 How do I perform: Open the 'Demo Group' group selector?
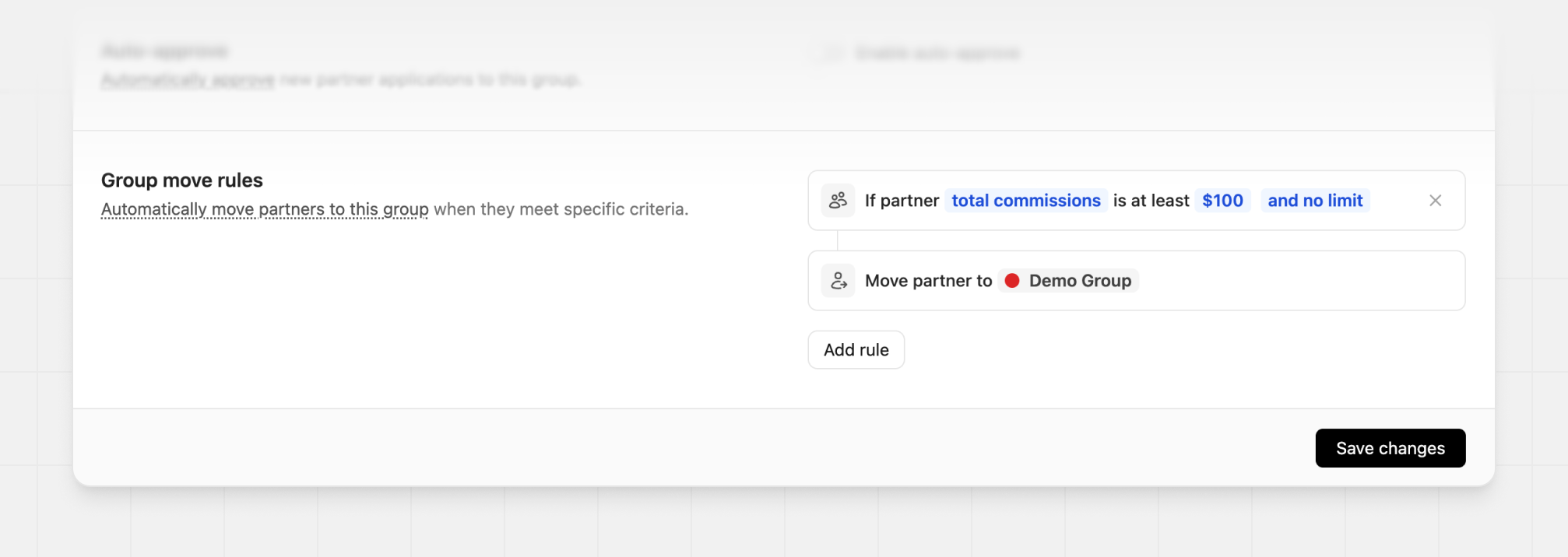[1067, 280]
